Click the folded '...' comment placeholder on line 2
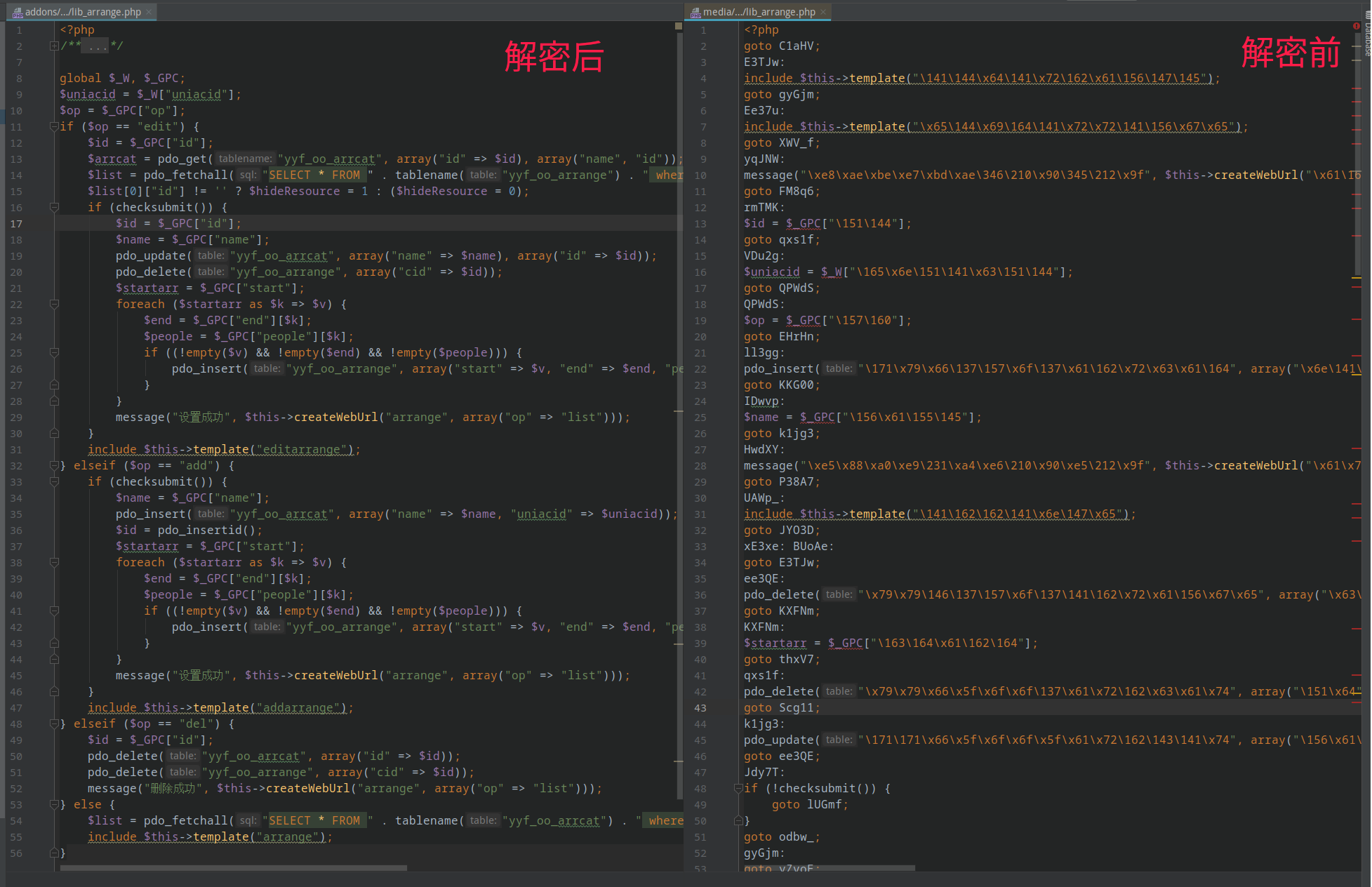 click(x=93, y=45)
